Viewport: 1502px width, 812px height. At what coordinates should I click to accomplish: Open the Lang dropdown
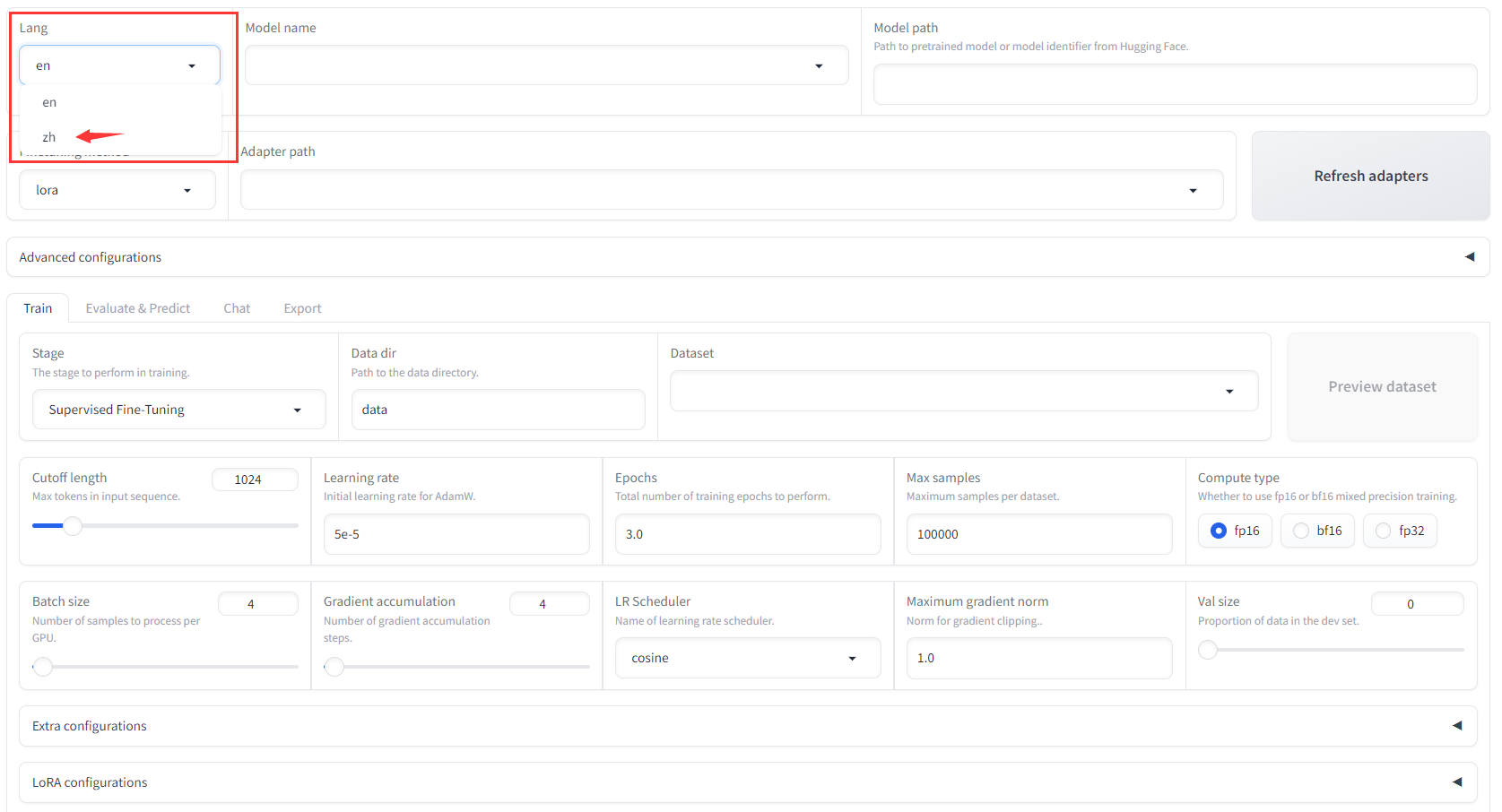point(119,65)
